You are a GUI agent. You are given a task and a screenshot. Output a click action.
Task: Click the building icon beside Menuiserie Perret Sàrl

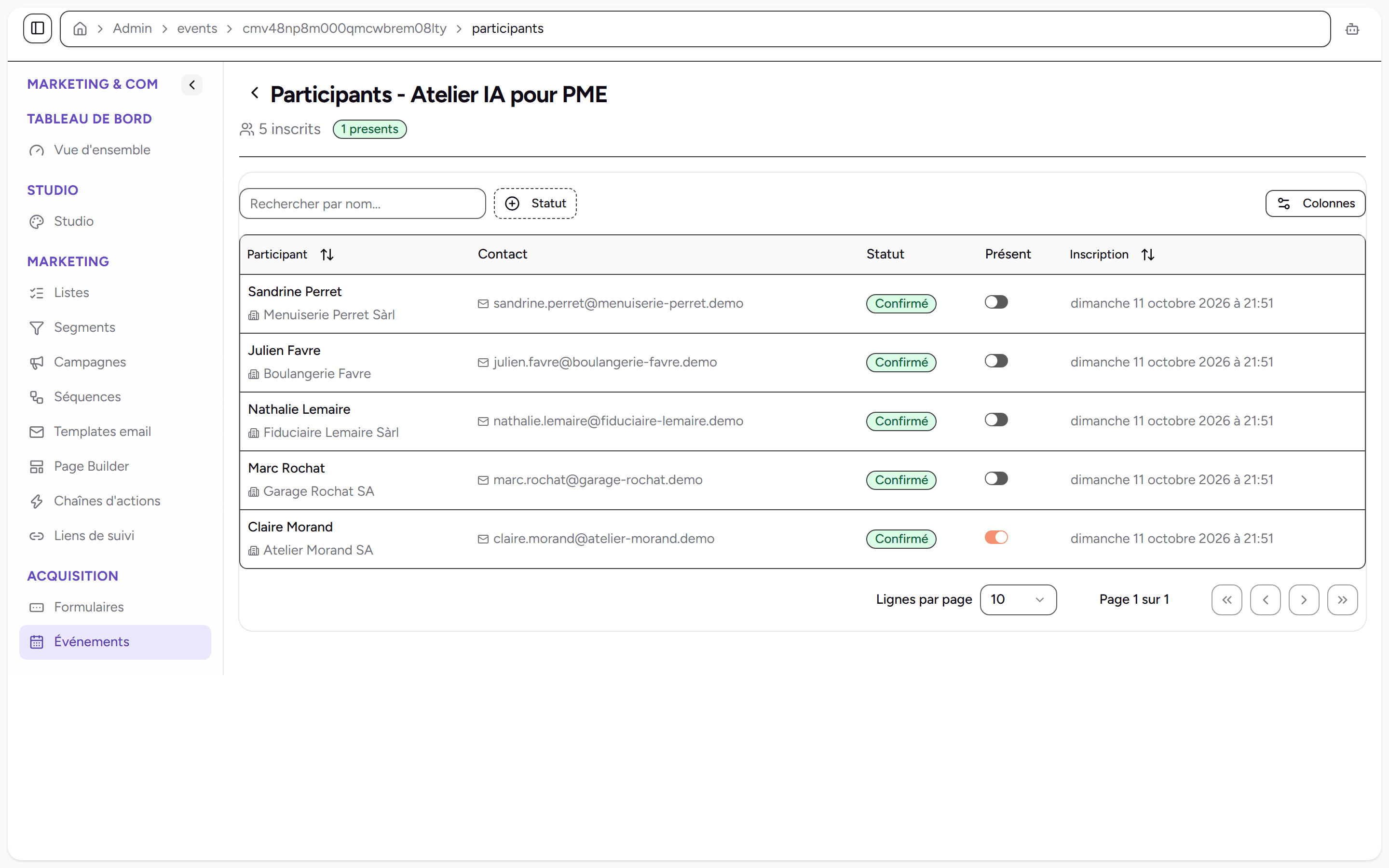254,315
